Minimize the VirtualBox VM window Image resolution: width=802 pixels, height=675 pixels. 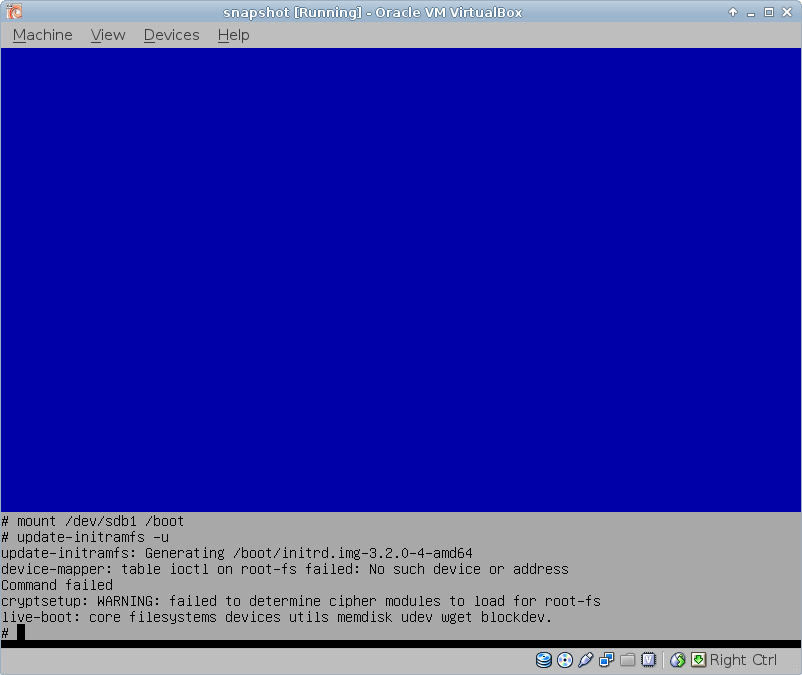[x=751, y=12]
